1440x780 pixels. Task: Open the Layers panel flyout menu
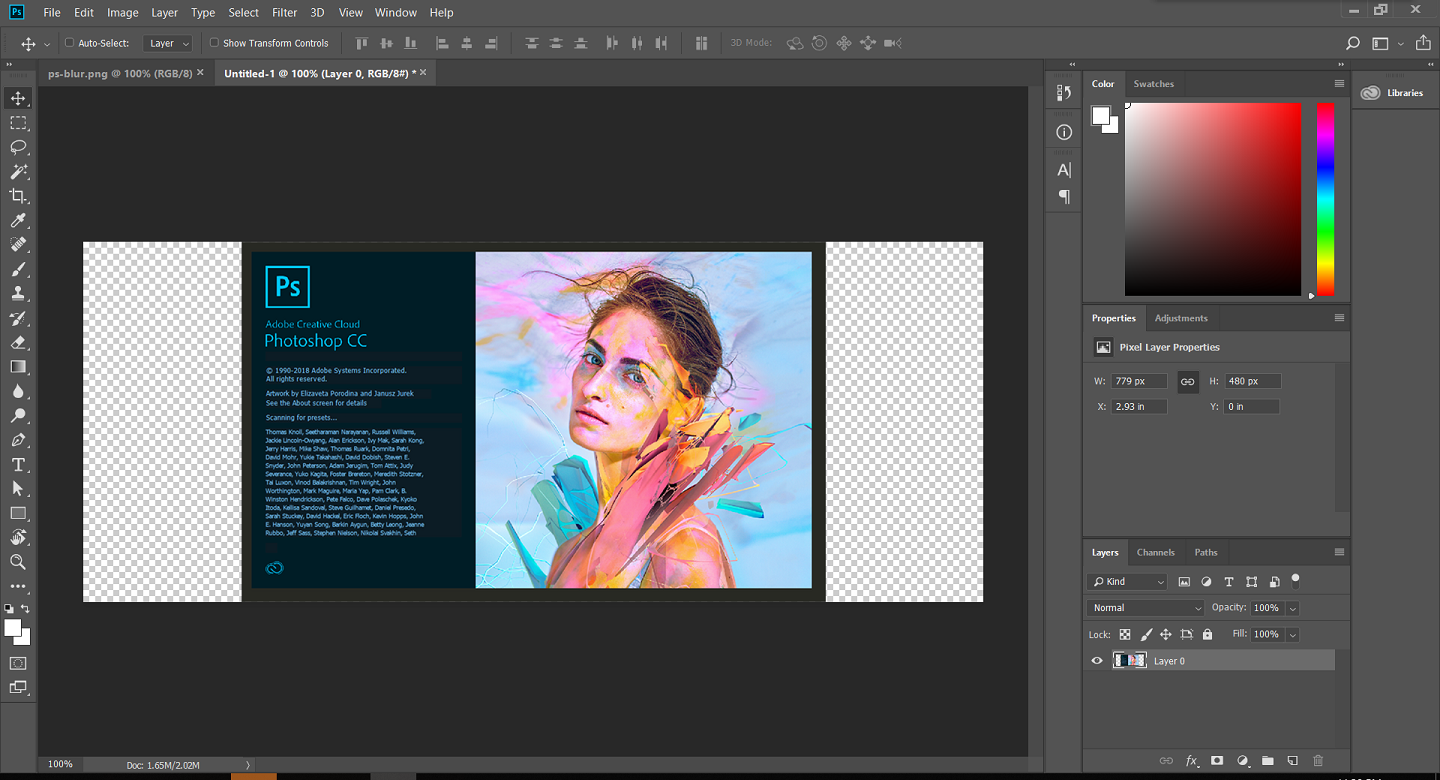point(1339,552)
